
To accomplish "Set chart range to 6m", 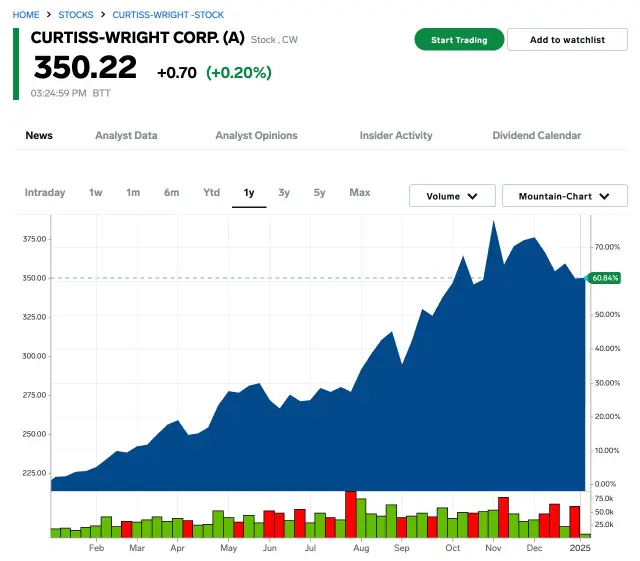I will 172,192.
